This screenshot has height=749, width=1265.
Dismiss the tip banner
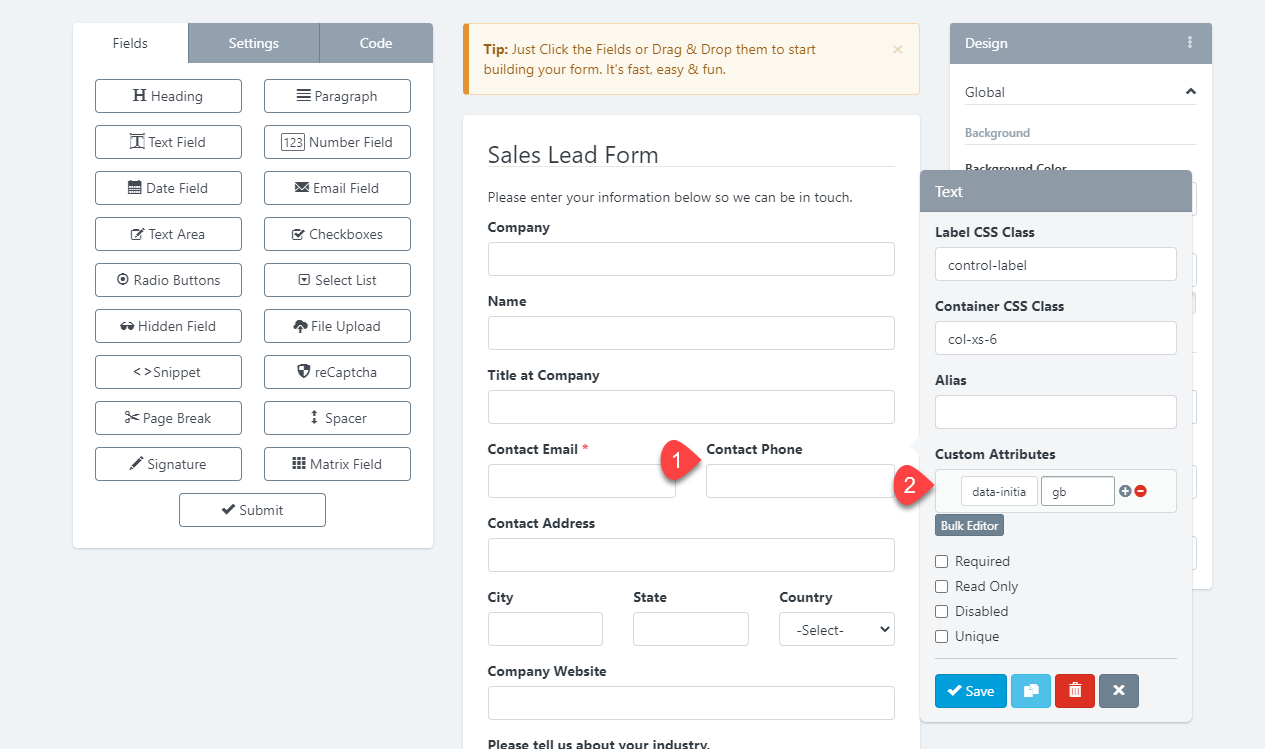897,49
